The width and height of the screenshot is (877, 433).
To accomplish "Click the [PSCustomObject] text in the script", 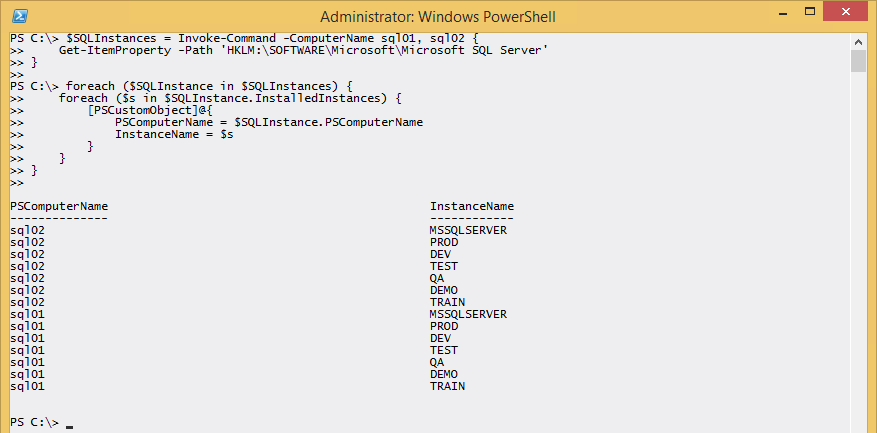I will pyautogui.click(x=131, y=110).
